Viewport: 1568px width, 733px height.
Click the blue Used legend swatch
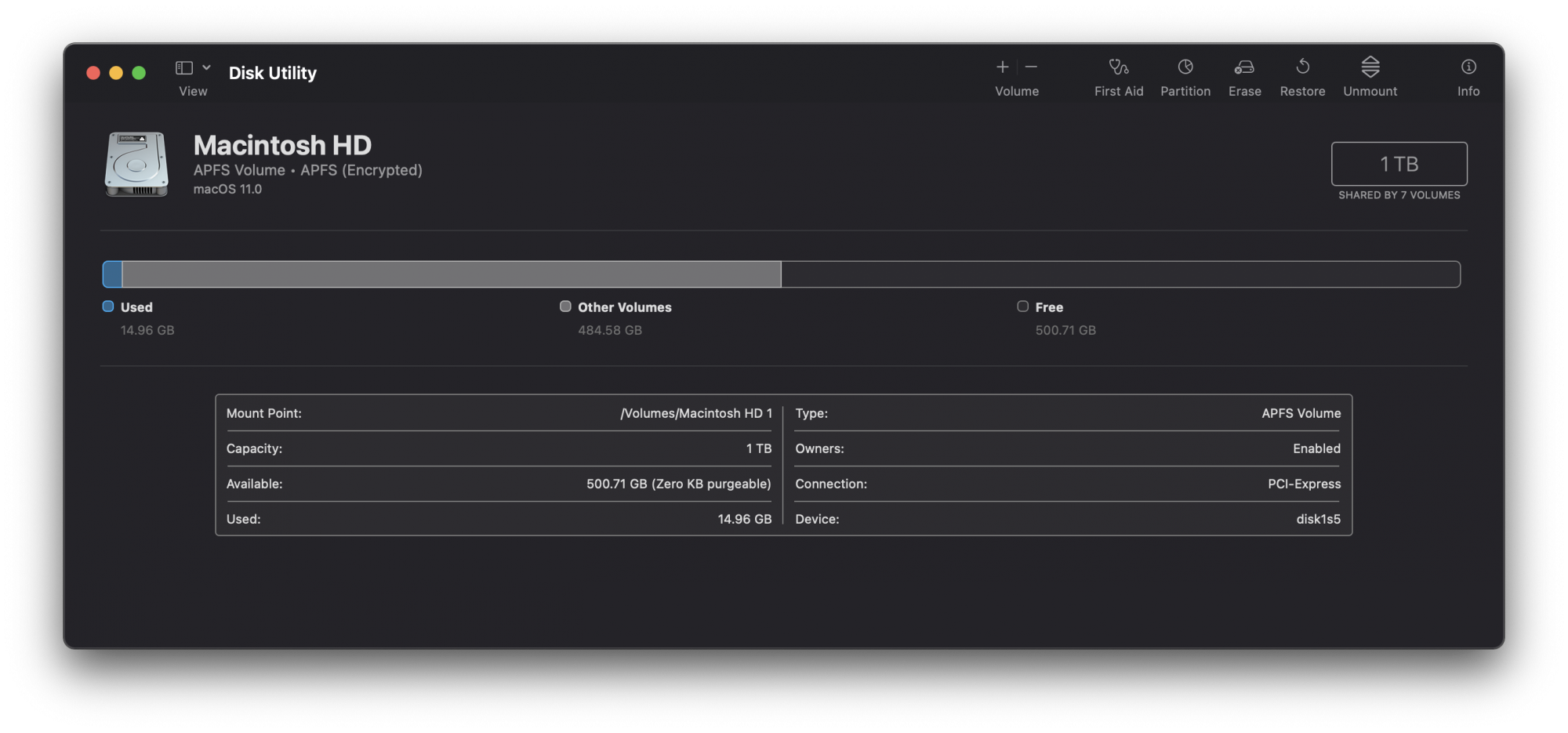click(108, 307)
